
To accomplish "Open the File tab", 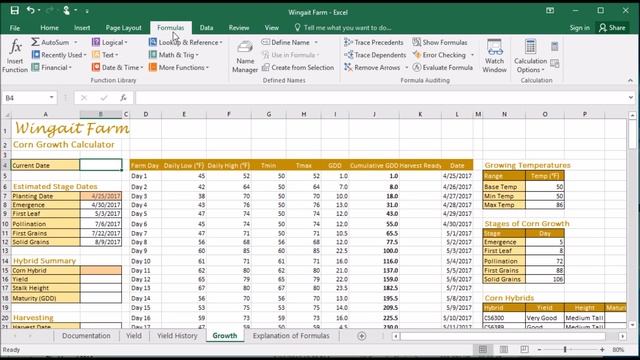I will (x=15, y=28).
